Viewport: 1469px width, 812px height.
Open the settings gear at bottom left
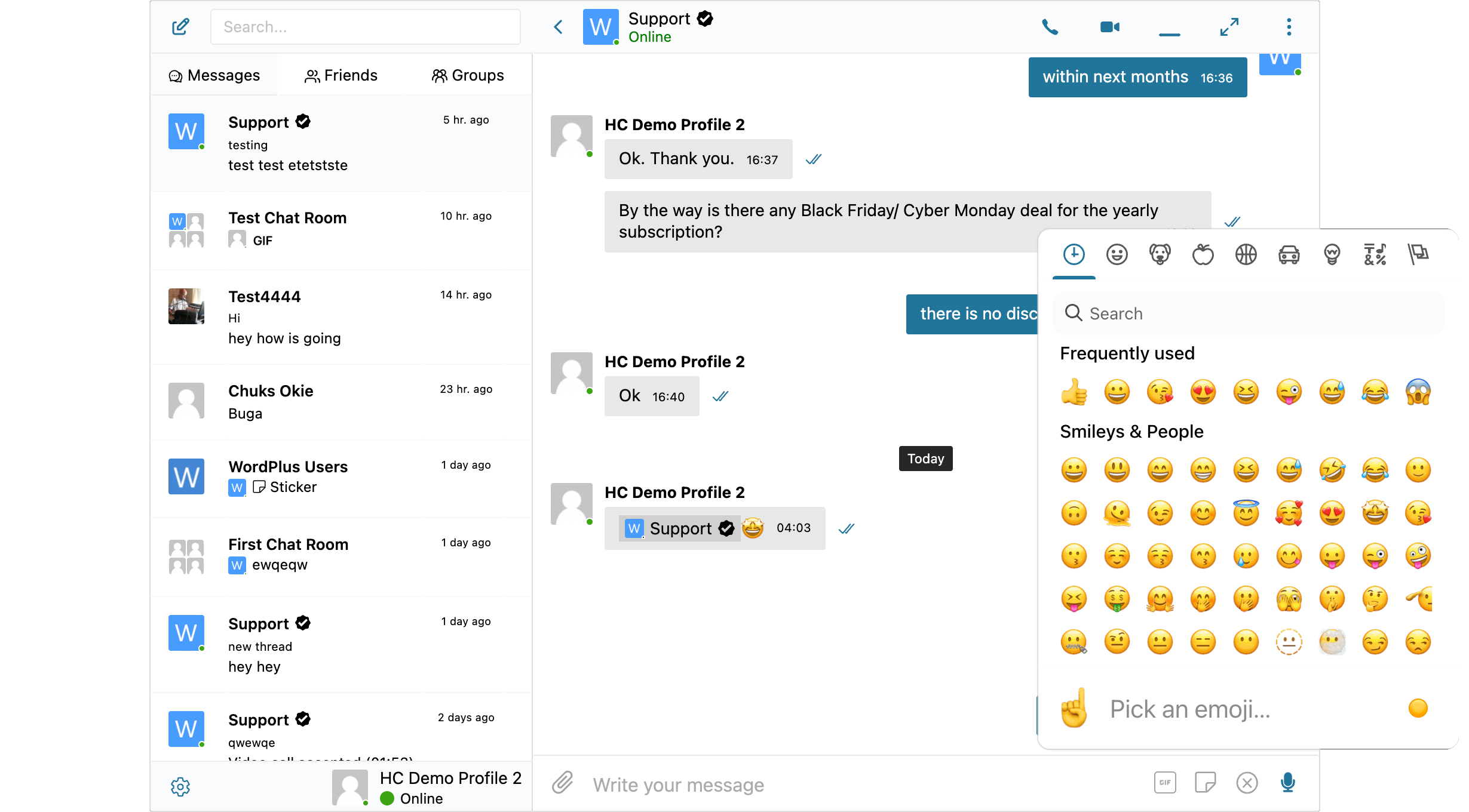180,786
